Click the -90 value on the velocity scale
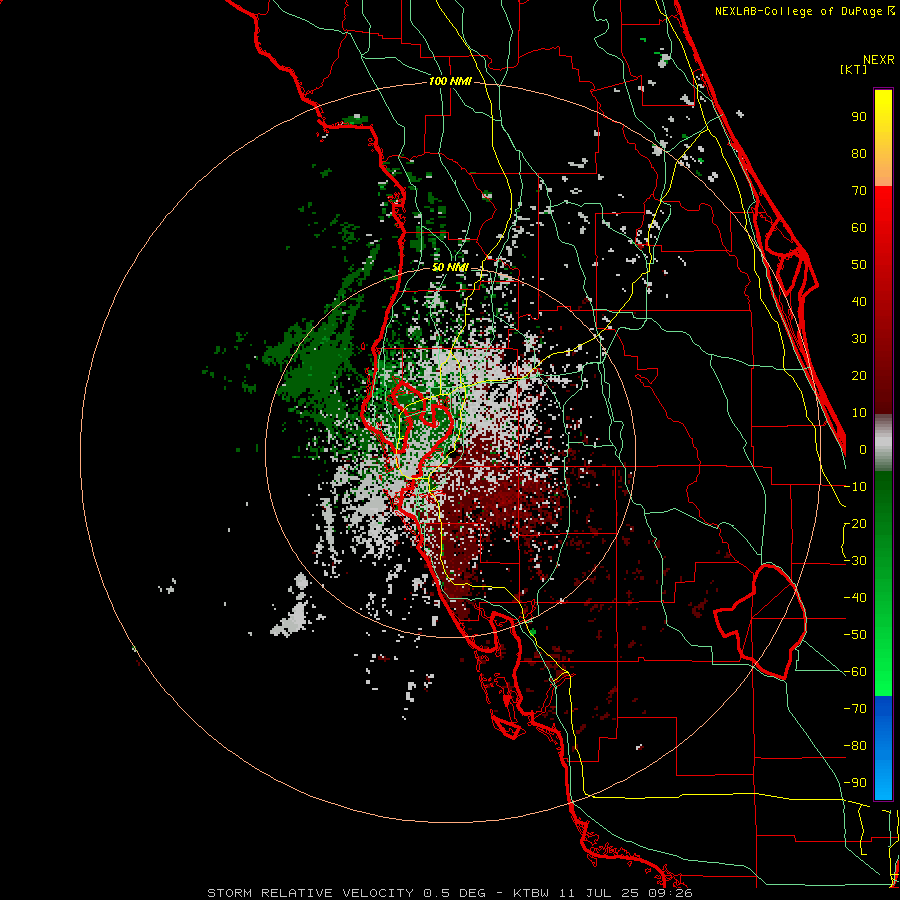 (855, 783)
